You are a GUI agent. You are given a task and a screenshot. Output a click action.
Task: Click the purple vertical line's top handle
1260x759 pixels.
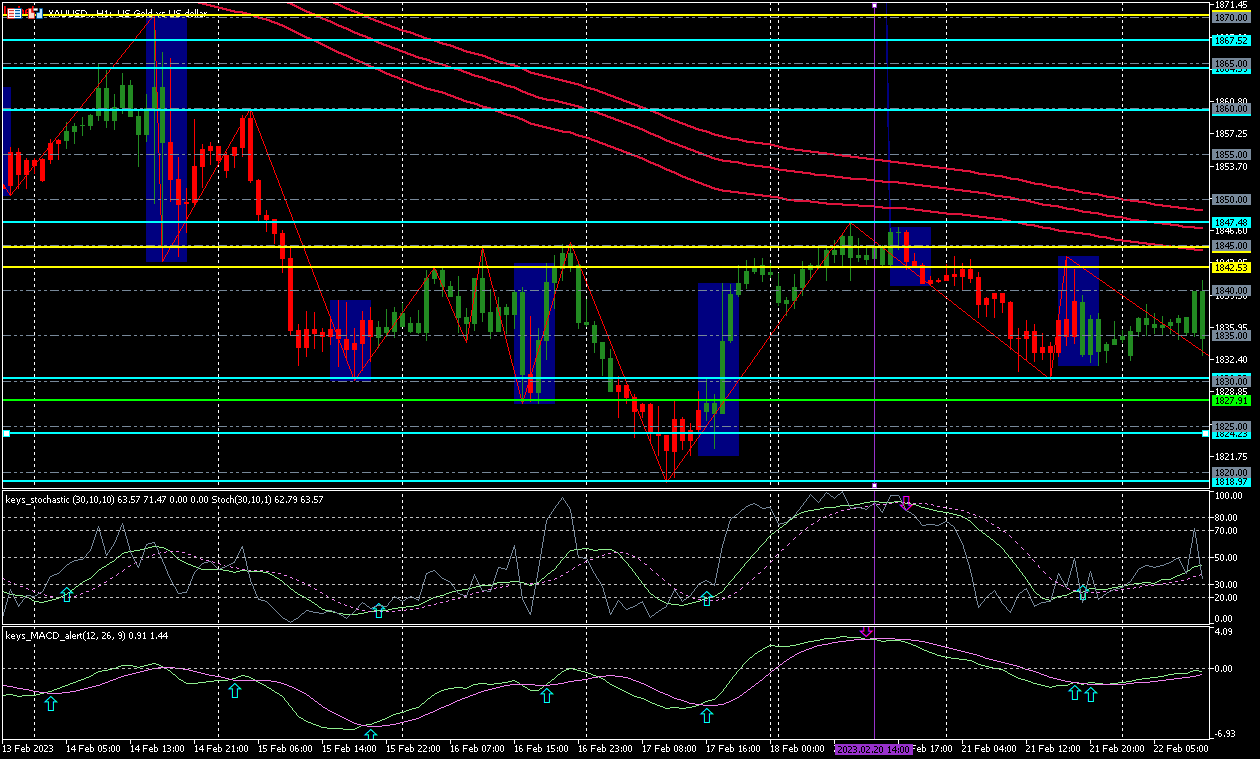[875, 6]
